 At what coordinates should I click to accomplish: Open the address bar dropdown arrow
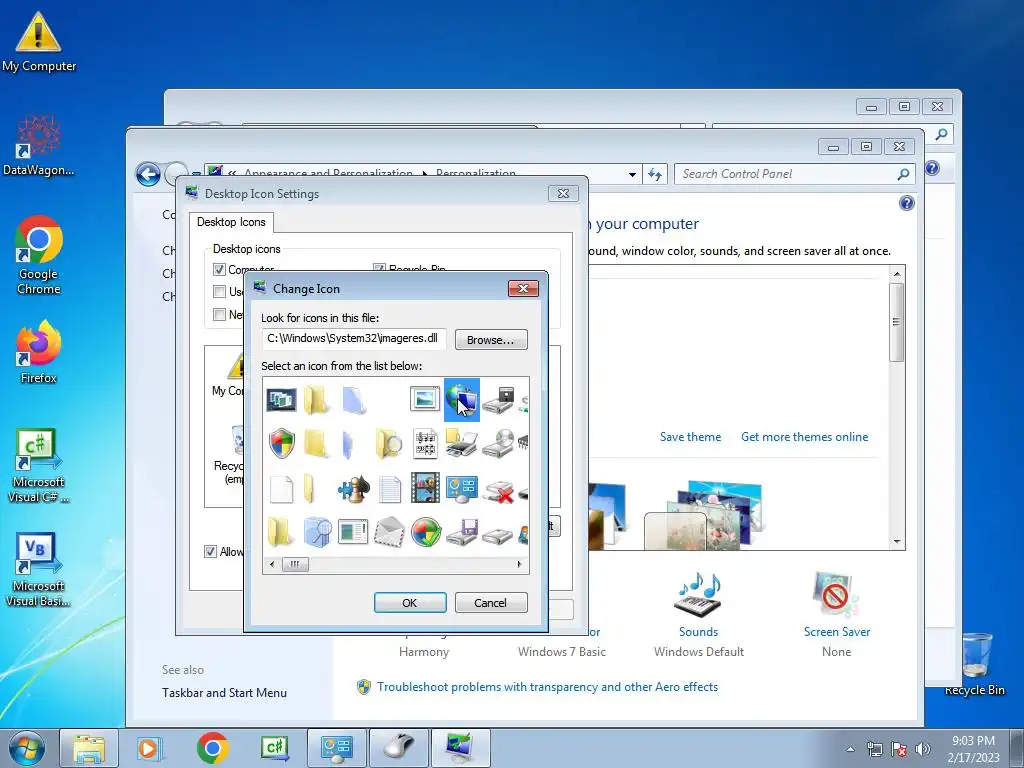pyautogui.click(x=632, y=174)
